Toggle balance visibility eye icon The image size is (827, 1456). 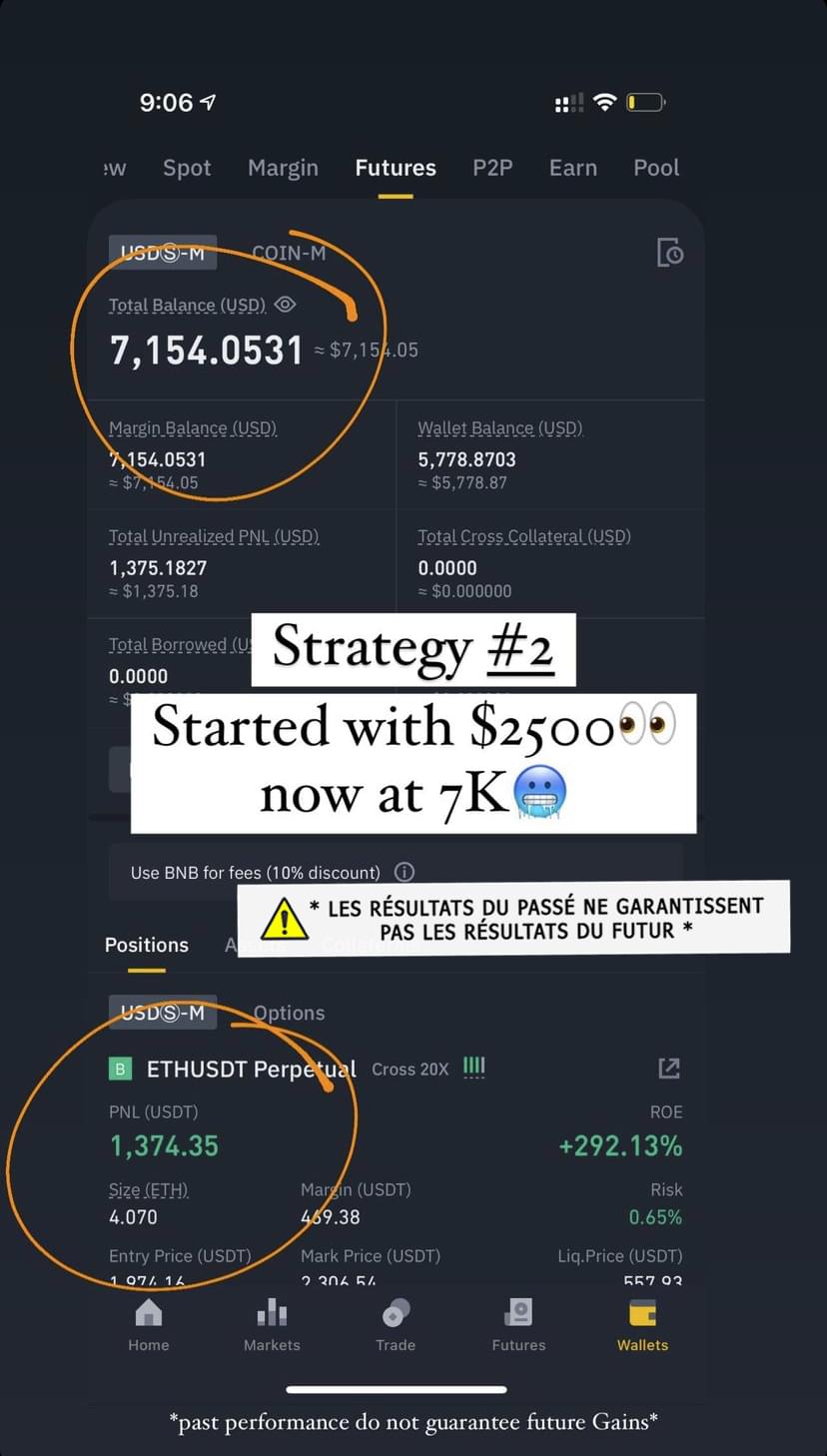click(x=285, y=305)
